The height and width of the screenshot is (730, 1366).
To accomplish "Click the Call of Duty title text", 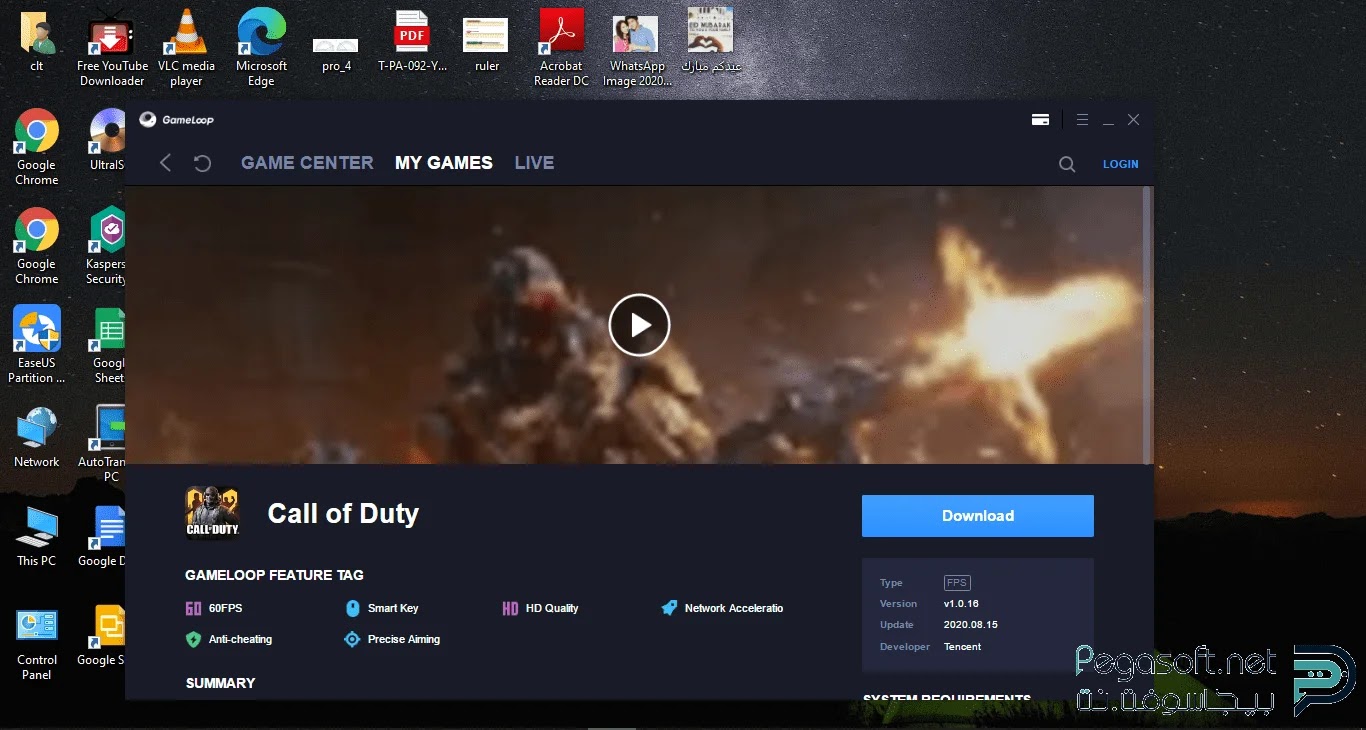I will [343, 514].
